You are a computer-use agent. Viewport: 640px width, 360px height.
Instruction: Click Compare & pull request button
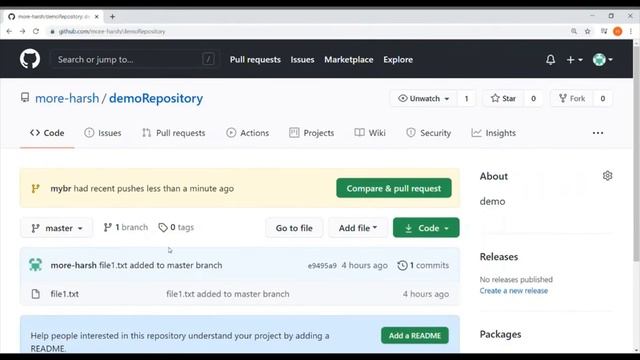[x=394, y=188]
